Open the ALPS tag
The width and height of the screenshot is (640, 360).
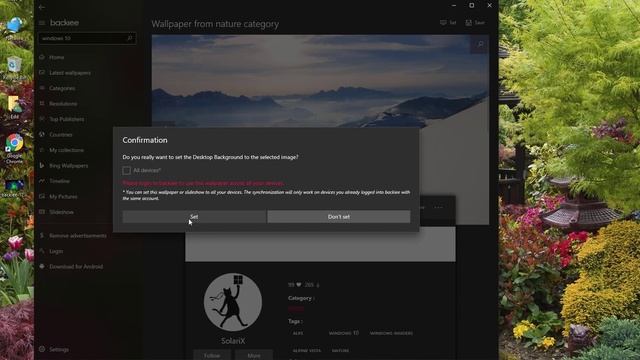coord(298,333)
